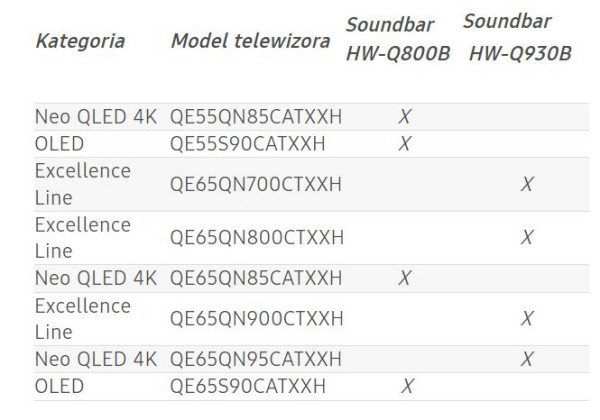Click the X mark in the QE65QN700CTXXH row

(526, 184)
